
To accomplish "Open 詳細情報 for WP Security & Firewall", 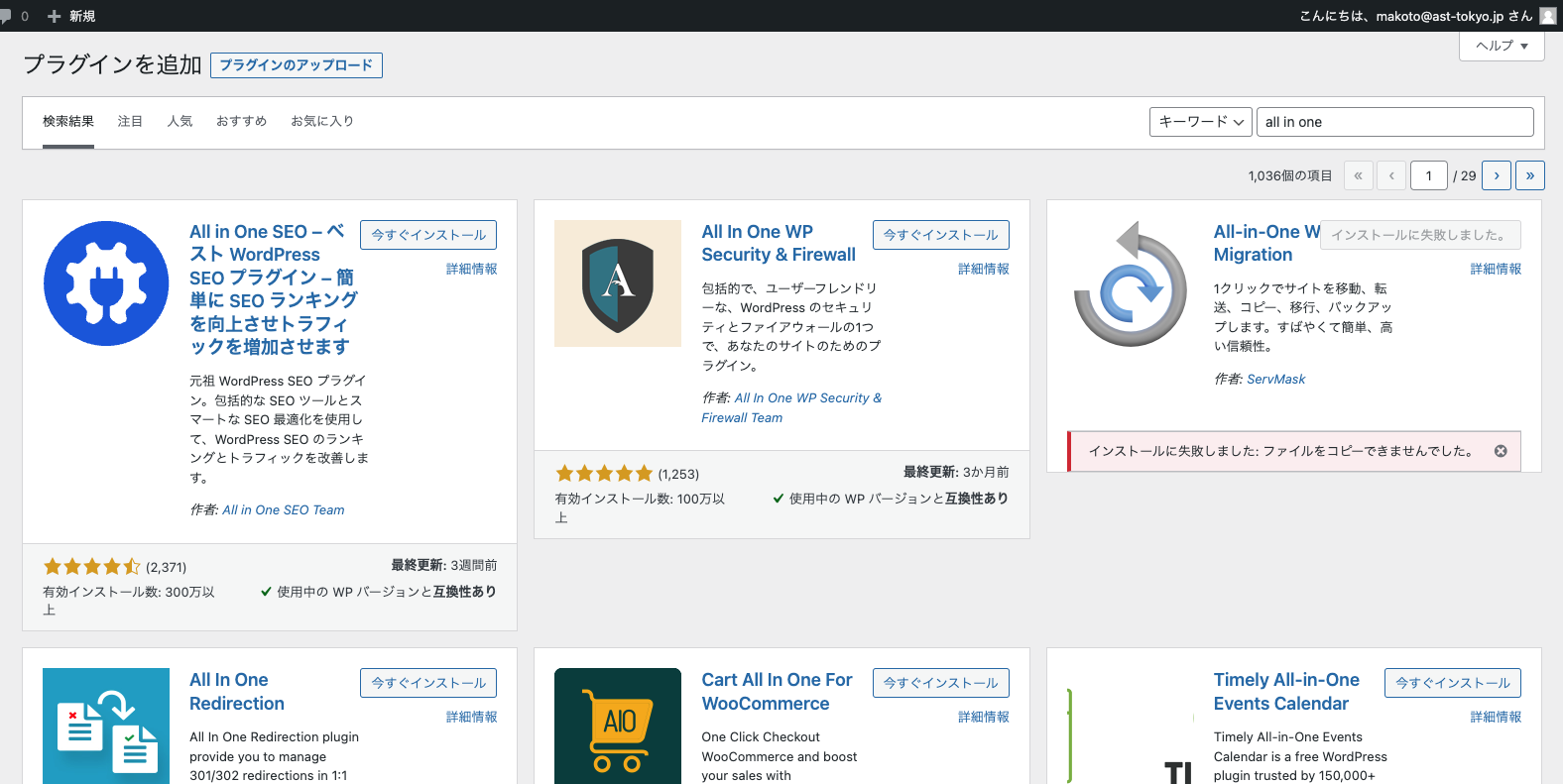I will pyautogui.click(x=984, y=269).
